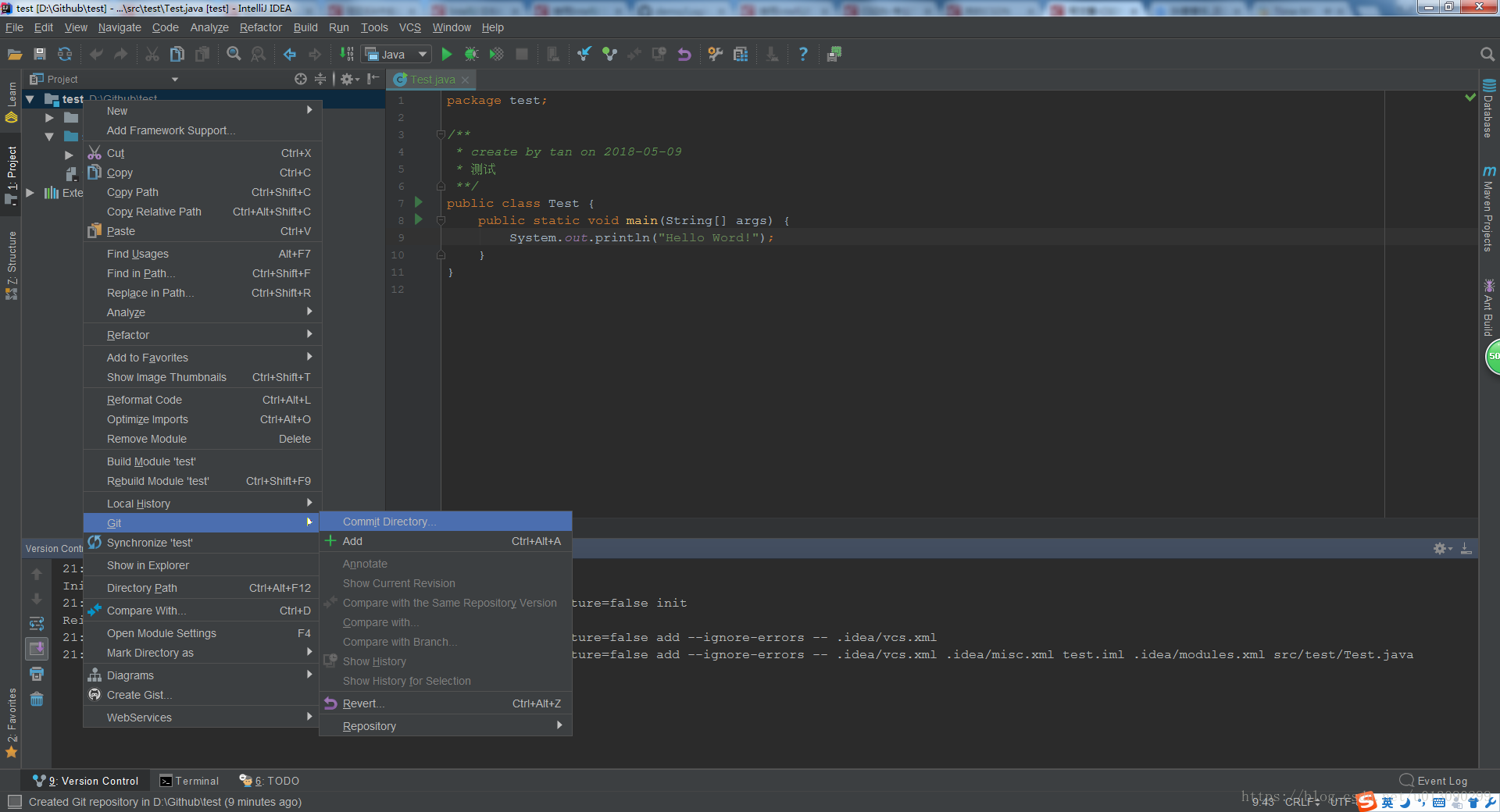
Task: Click Scroll from Source target icon
Action: [301, 79]
